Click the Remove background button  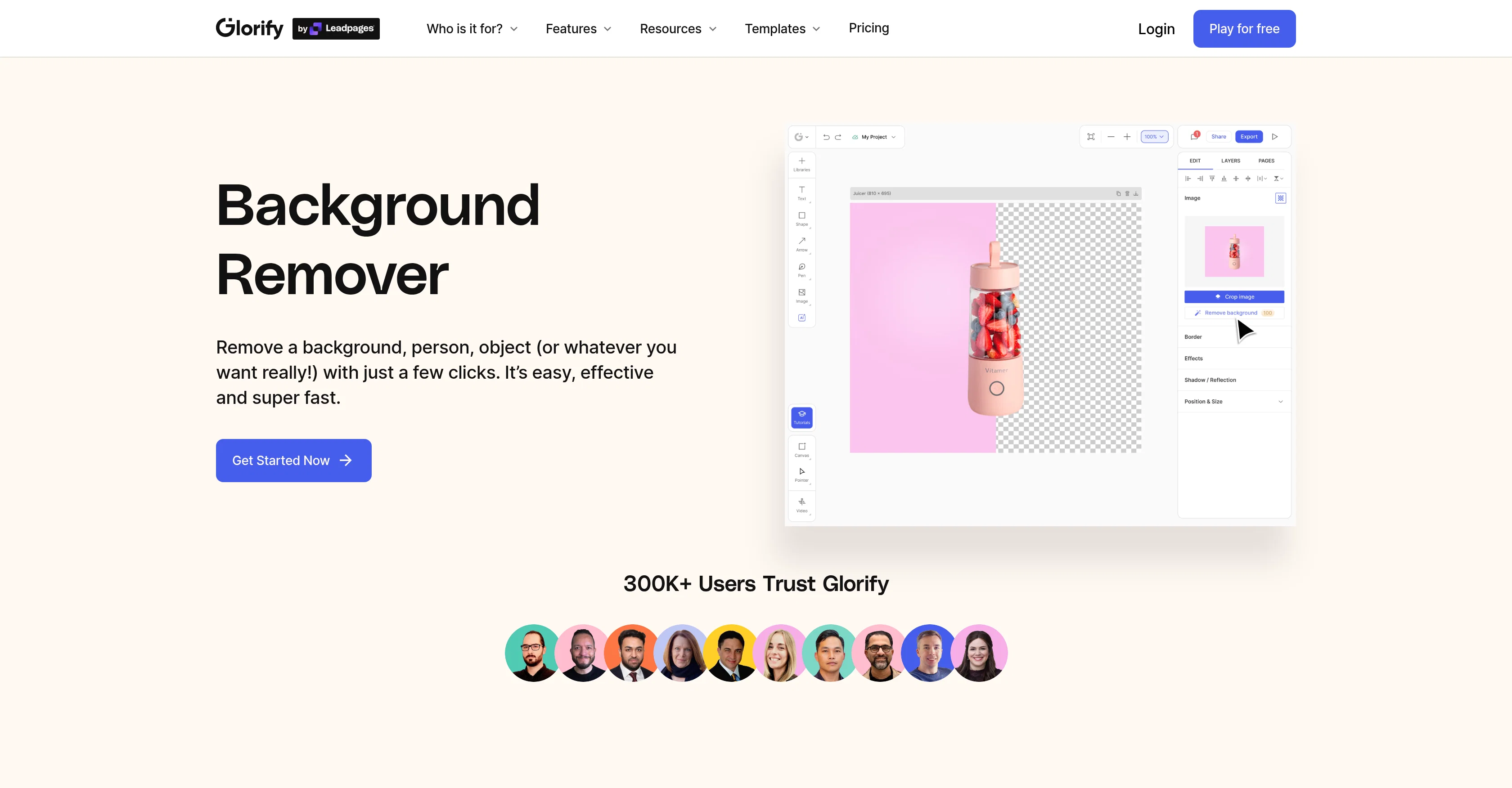click(x=1234, y=313)
